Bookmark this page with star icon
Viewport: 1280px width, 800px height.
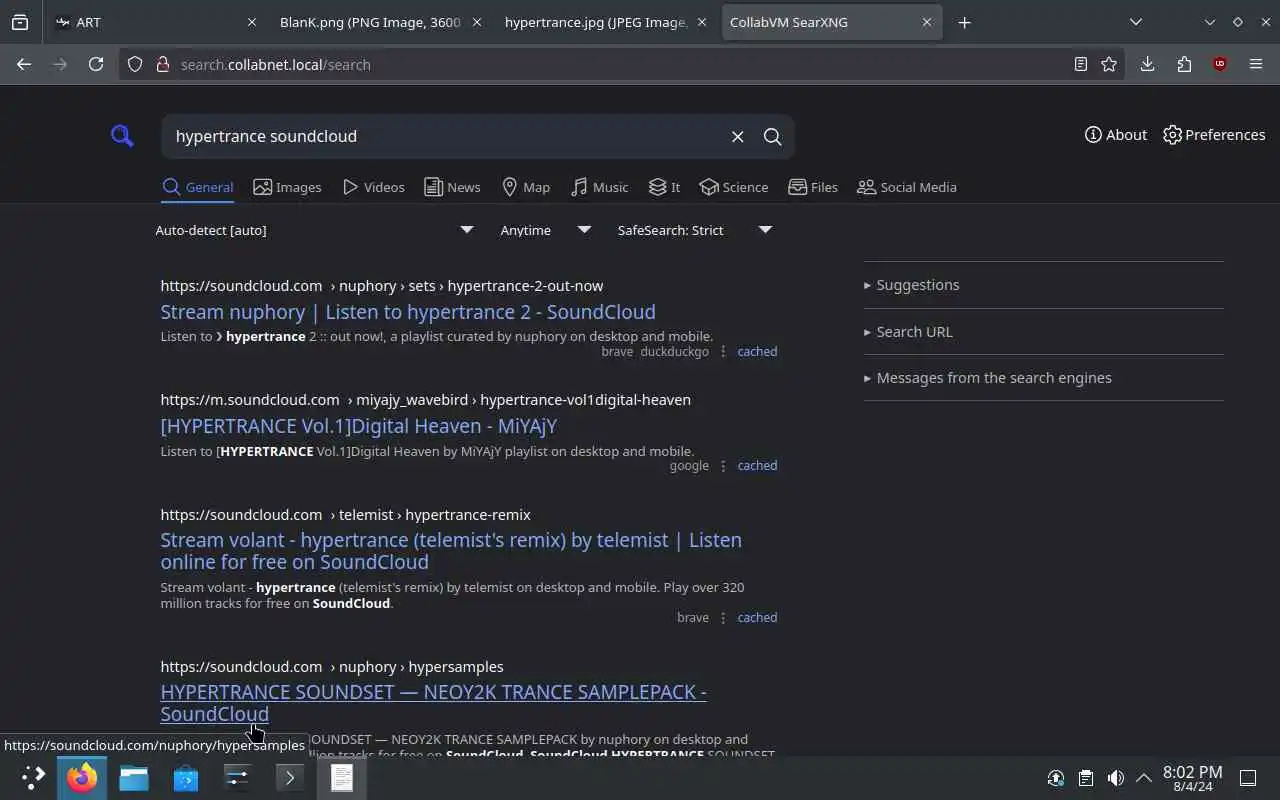pyautogui.click(x=1109, y=64)
